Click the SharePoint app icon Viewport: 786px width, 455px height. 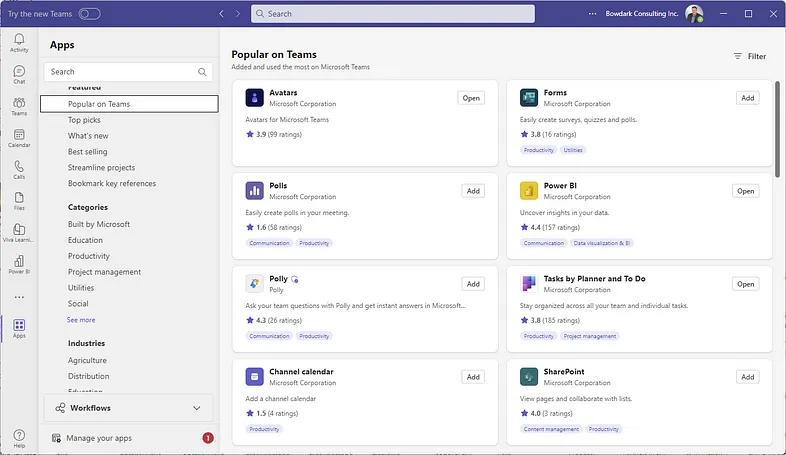click(528, 377)
